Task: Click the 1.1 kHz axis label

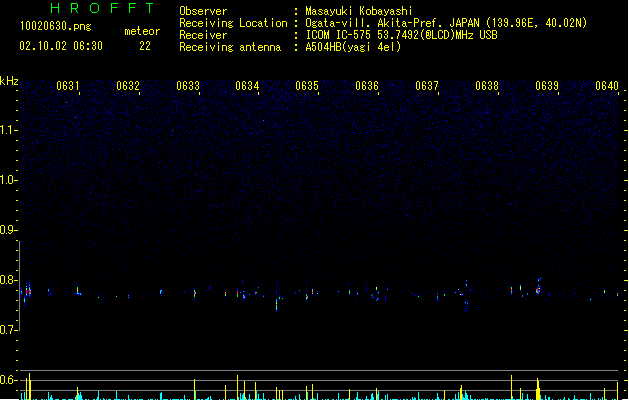Action: pyautogui.click(x=8, y=130)
